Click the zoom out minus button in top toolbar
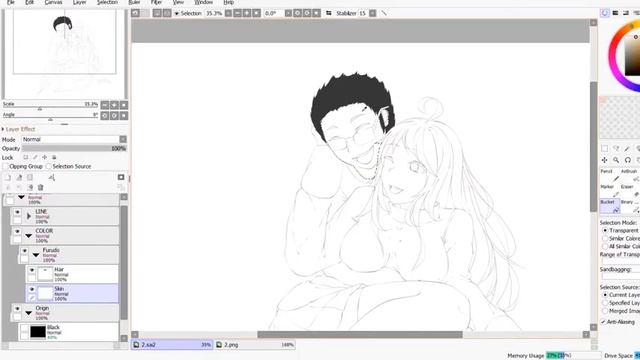The image size is (640, 360). 238,13
